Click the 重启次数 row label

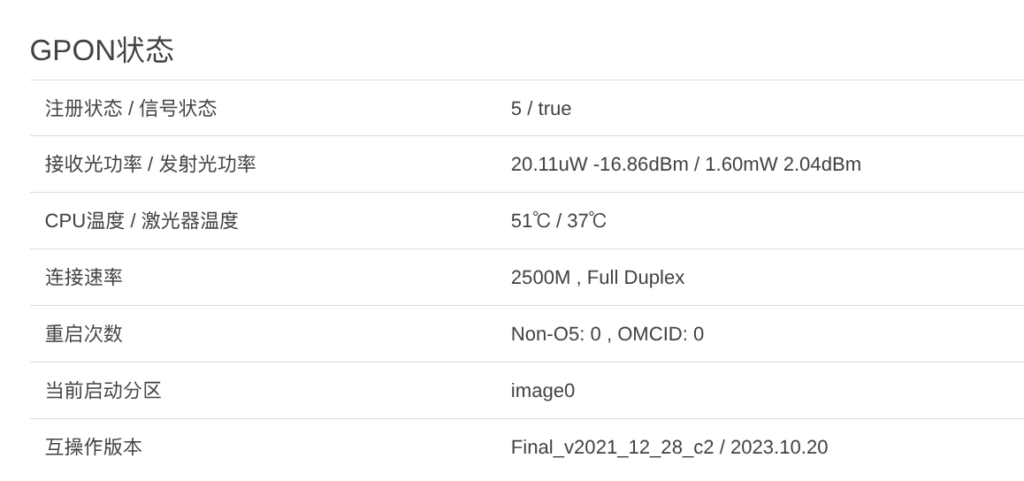pyautogui.click(x=83, y=334)
